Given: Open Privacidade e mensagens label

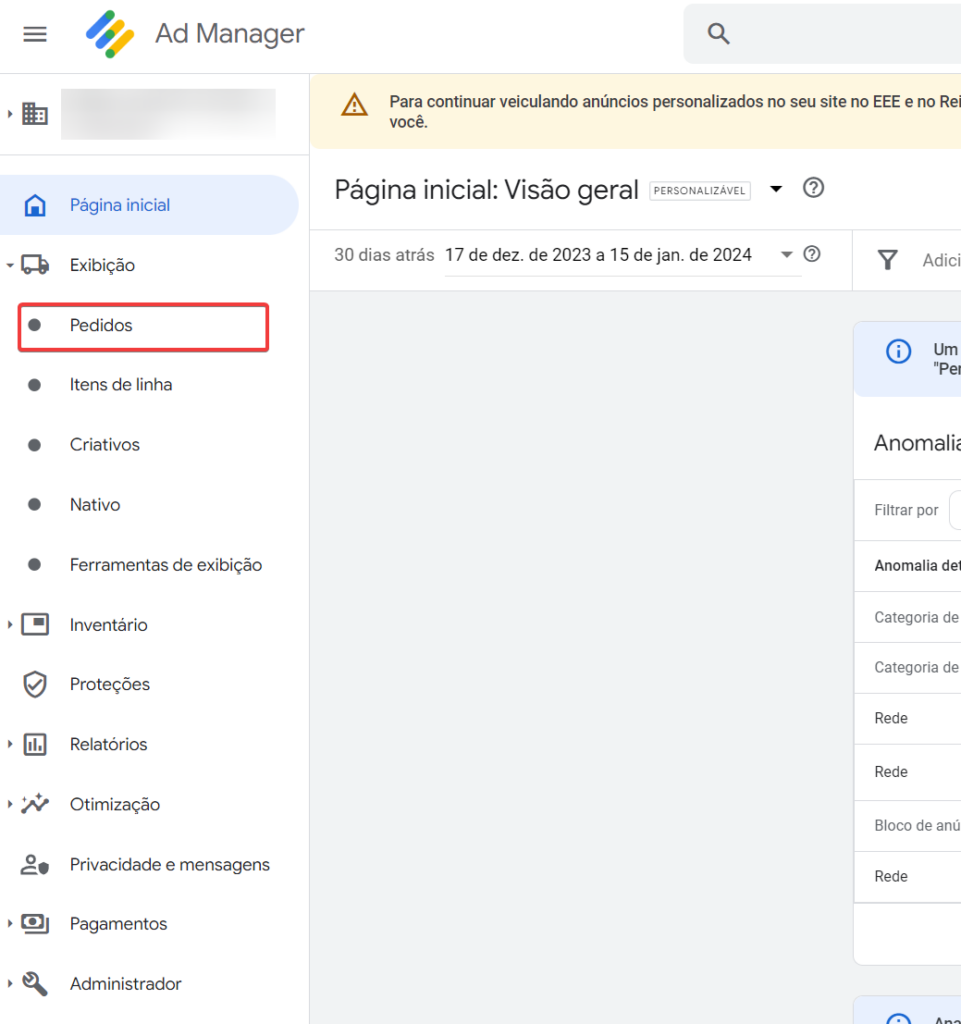Looking at the screenshot, I should pyautogui.click(x=170, y=864).
